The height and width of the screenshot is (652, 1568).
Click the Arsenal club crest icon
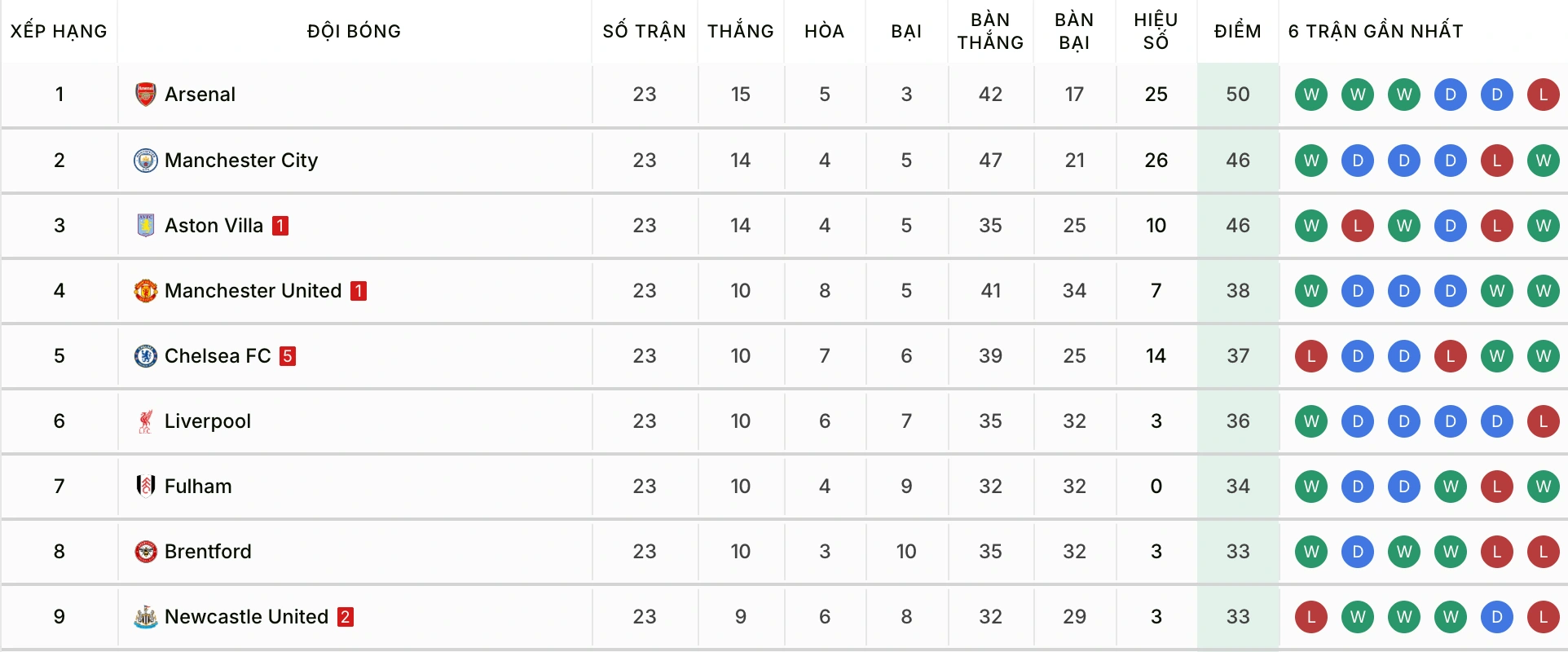pos(145,95)
